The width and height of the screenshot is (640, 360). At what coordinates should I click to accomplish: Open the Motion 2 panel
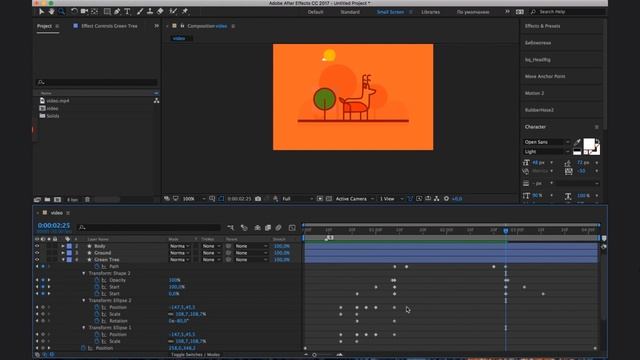[534, 93]
